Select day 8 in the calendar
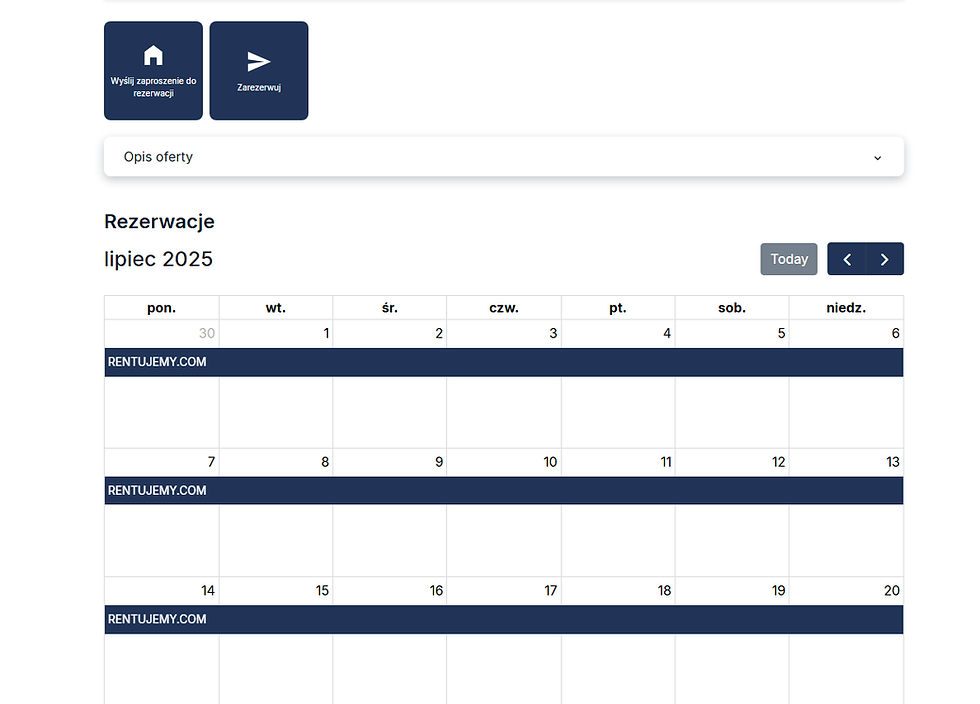Image resolution: width=980 pixels, height=704 pixels. (325, 462)
